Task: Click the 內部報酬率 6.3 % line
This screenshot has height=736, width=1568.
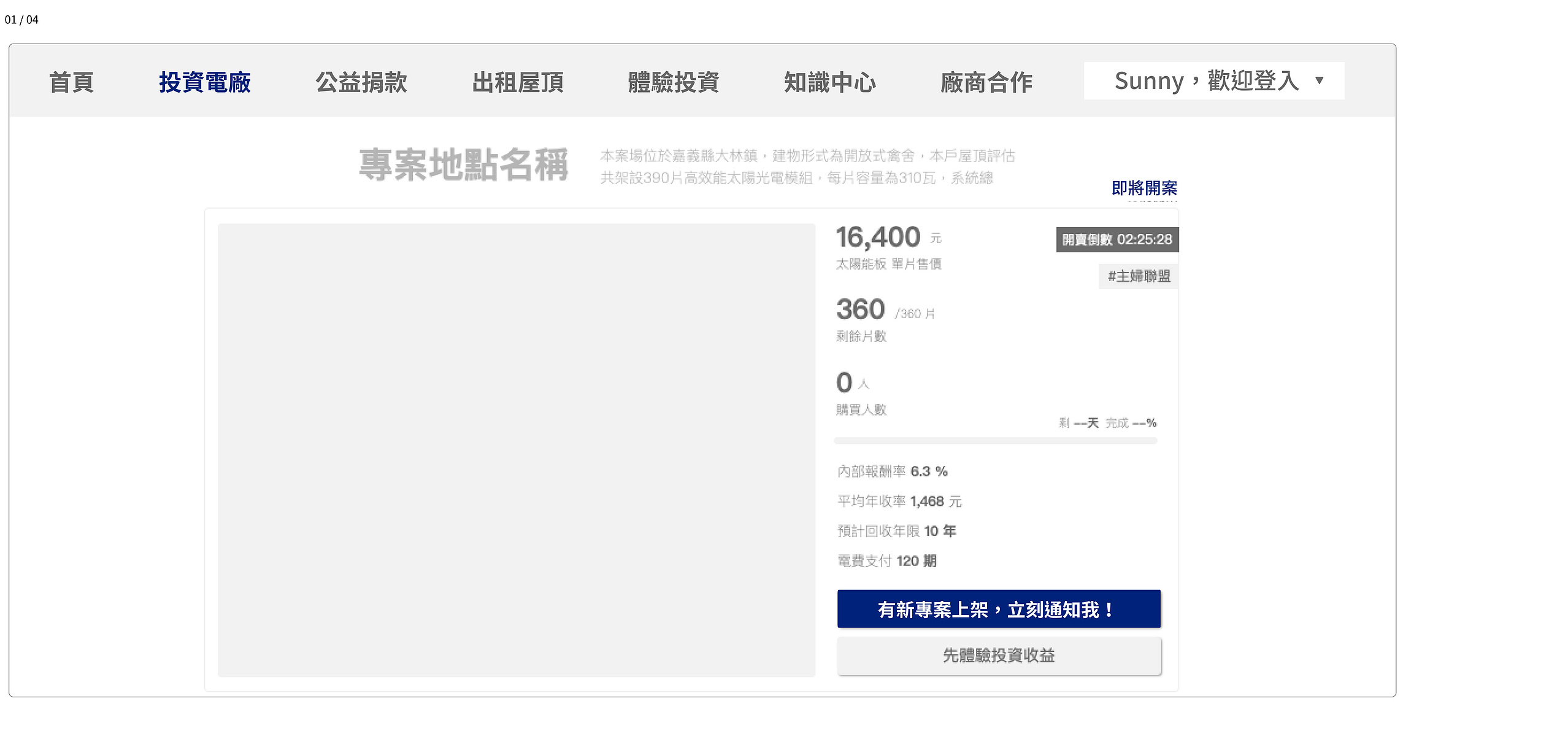Action: tap(893, 471)
